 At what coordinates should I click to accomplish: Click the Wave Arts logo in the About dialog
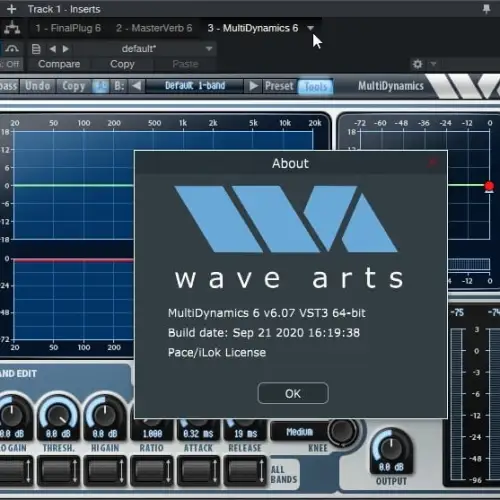pyautogui.click(x=286, y=219)
